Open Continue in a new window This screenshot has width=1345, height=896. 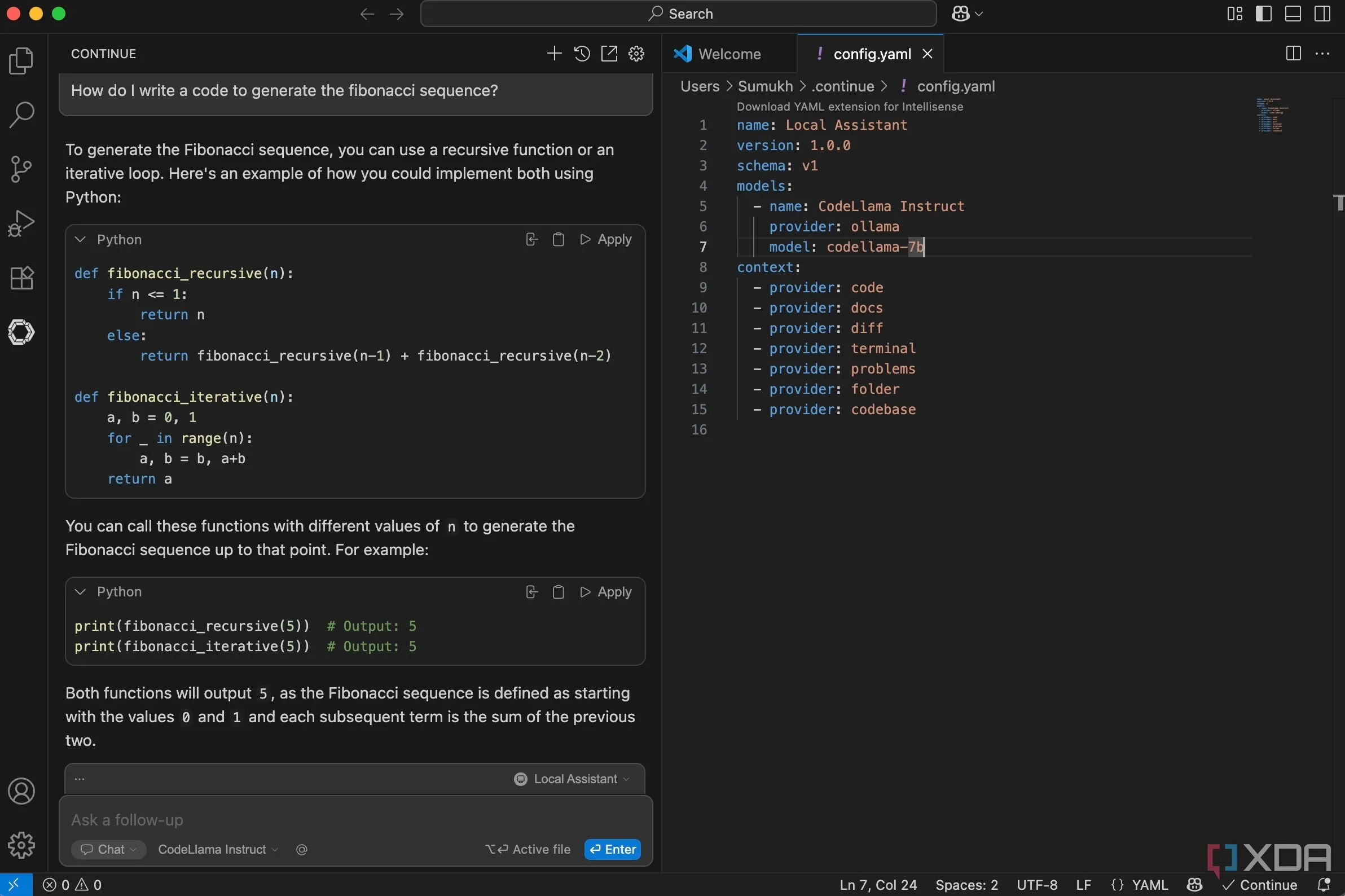[x=609, y=54]
